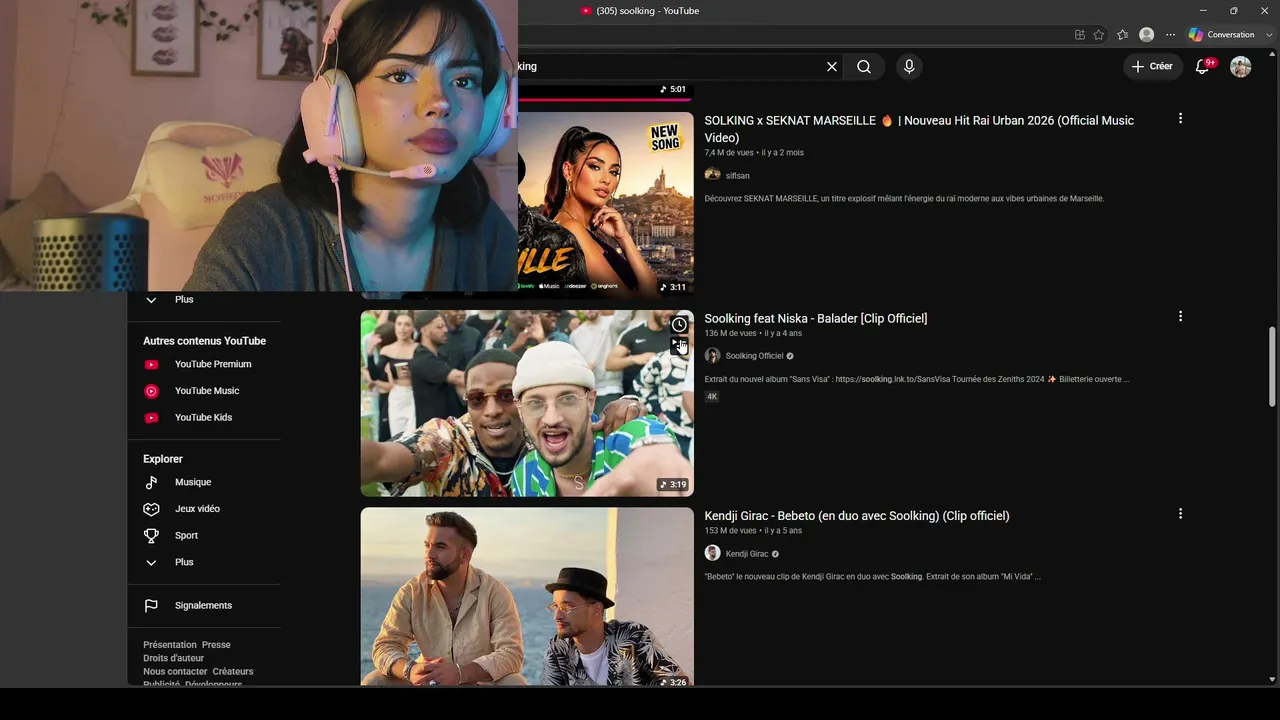Add this page to browser favorites

coord(1099,35)
